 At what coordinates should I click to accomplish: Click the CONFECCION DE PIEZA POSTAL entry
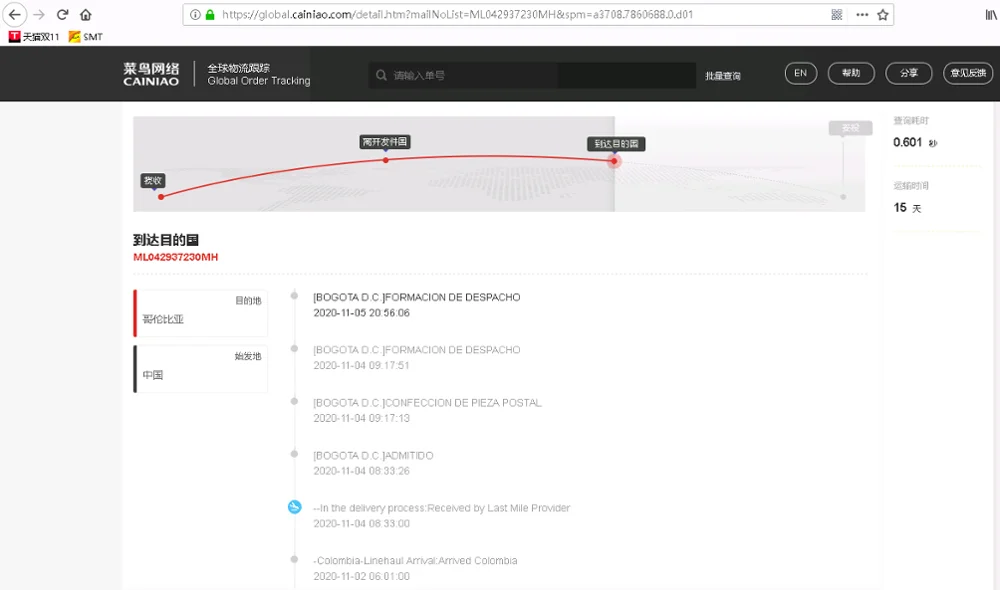427,402
